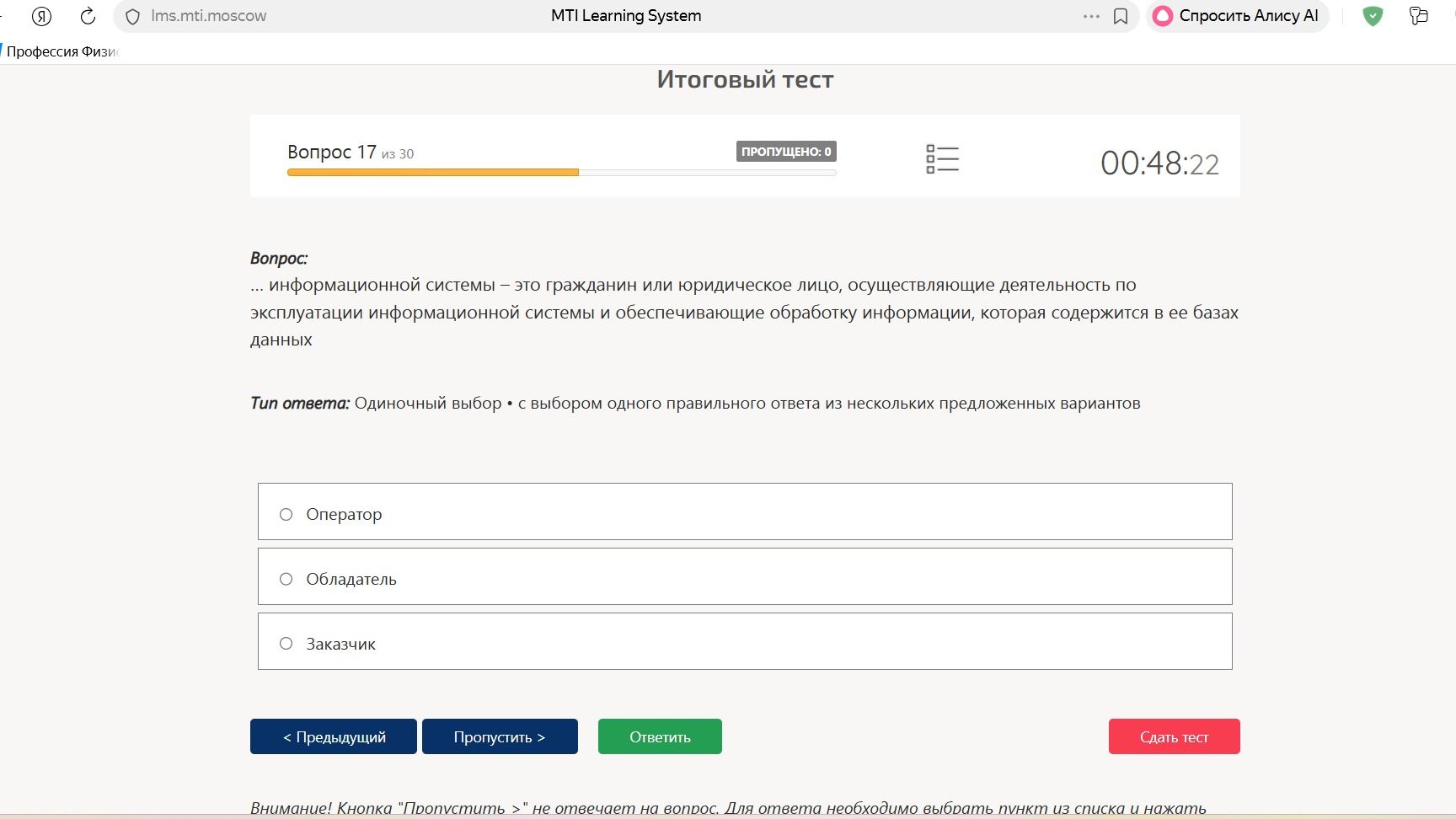
Task: Click the Предыдущий button
Action: point(334,736)
